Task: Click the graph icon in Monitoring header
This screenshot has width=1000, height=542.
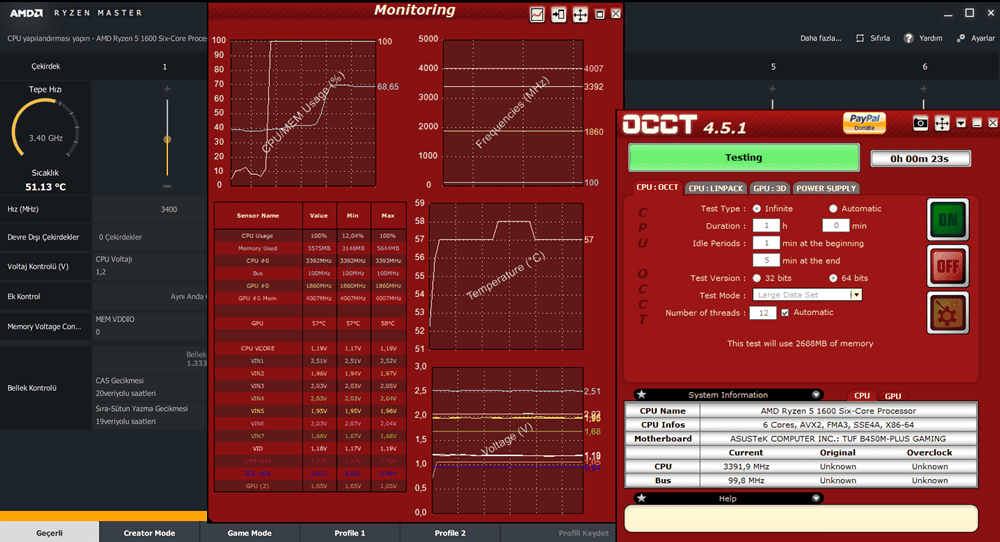Action: pos(538,15)
